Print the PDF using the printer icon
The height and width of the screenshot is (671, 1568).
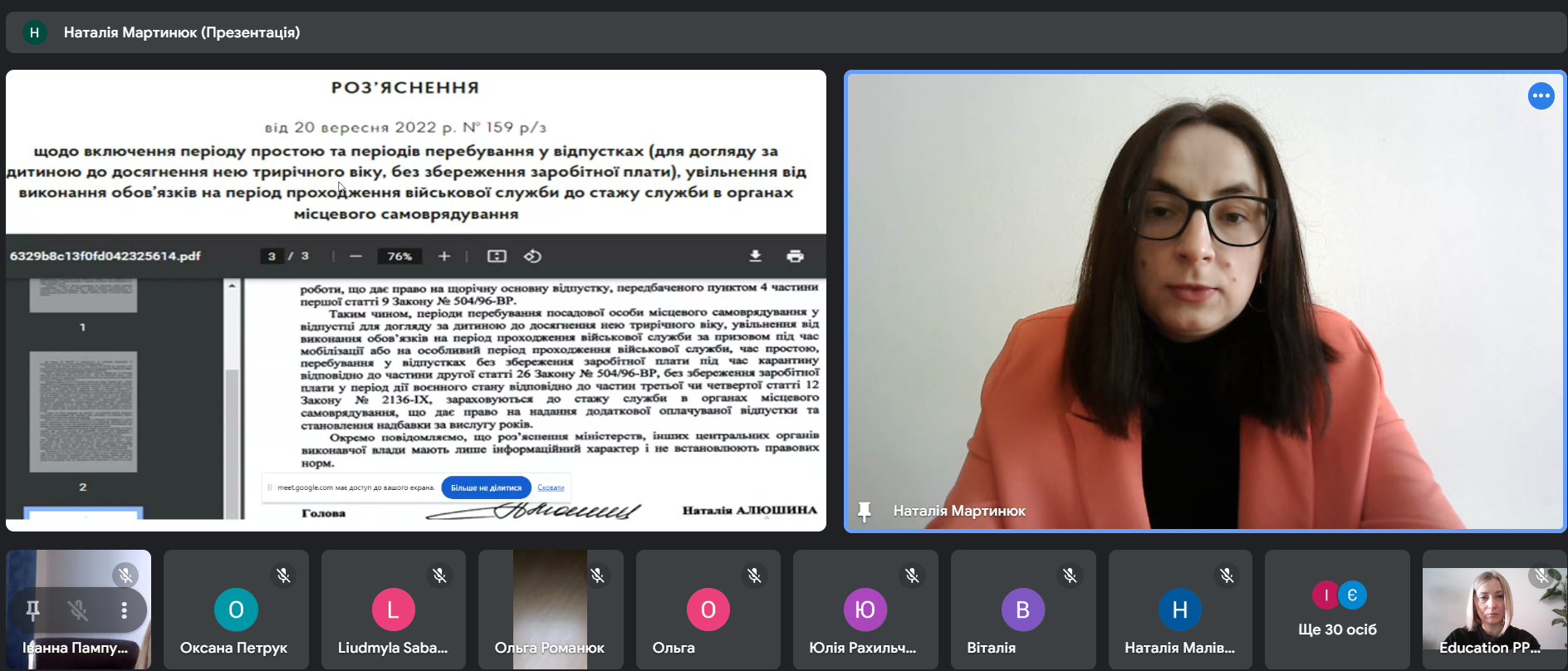tap(795, 256)
